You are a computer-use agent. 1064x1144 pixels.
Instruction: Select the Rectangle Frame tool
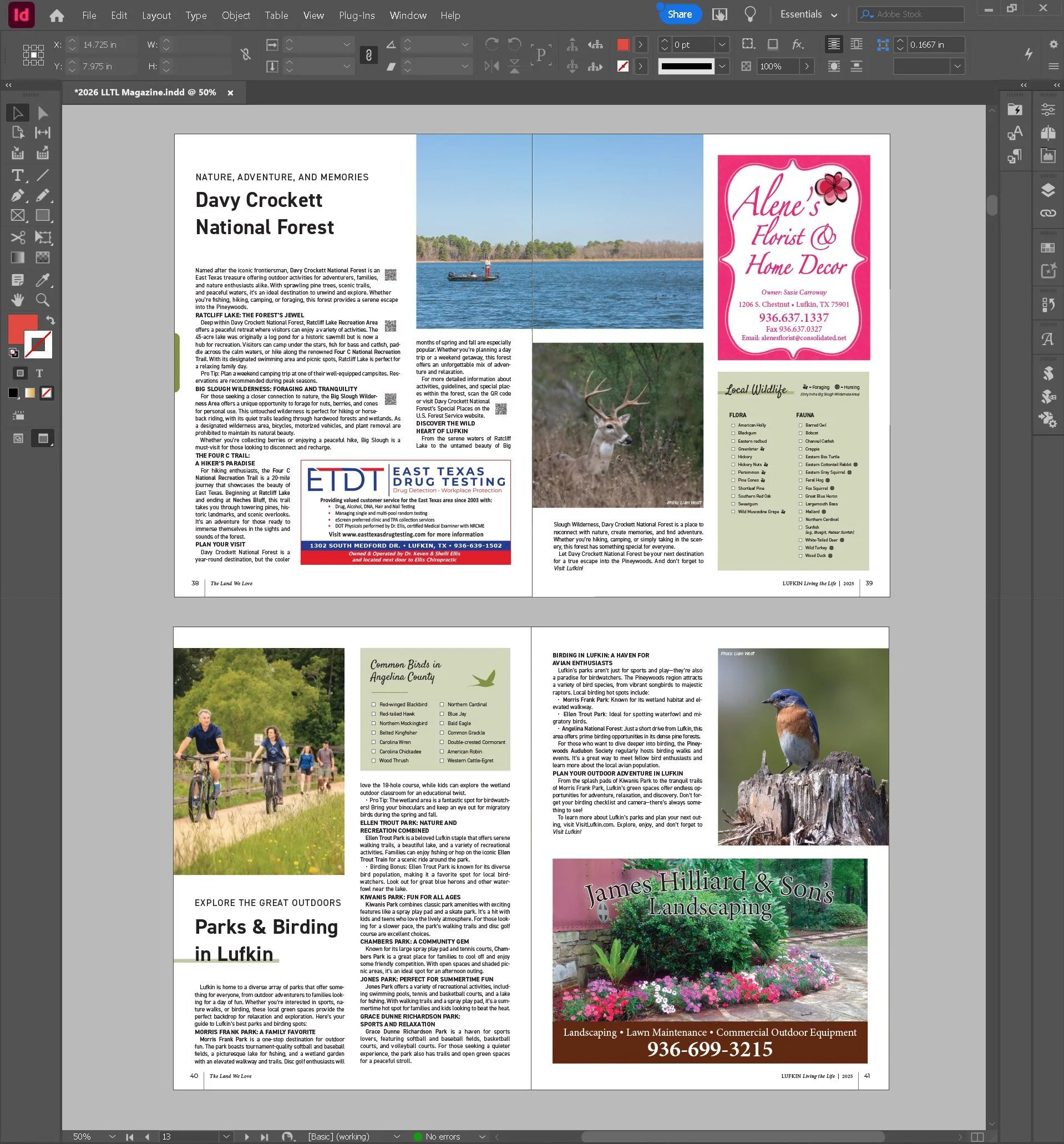click(17, 216)
